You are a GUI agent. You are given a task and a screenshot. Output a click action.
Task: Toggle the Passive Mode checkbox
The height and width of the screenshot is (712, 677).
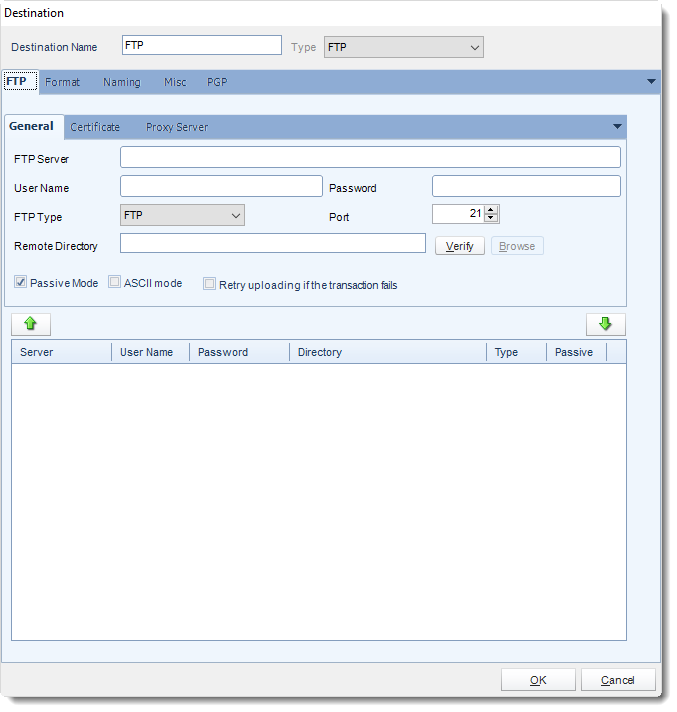tap(20, 282)
